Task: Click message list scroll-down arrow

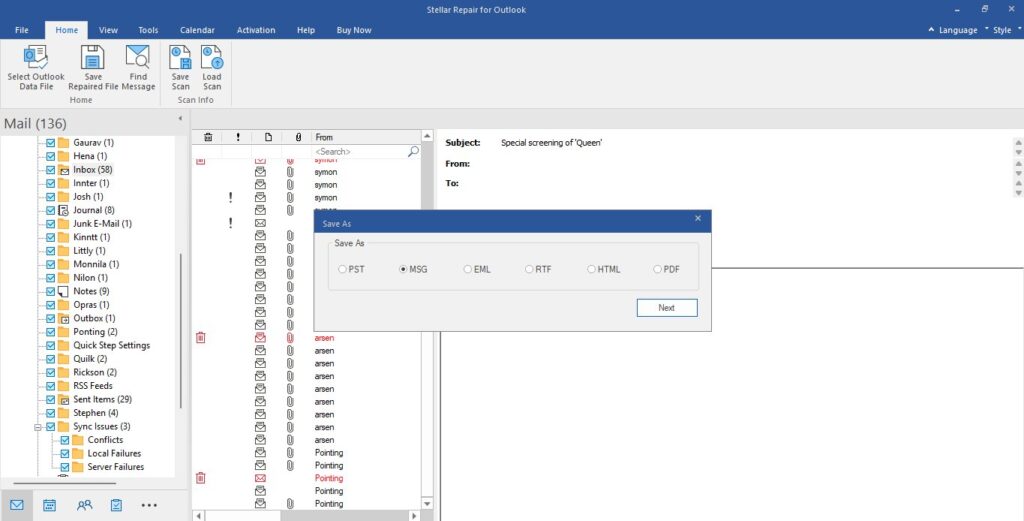Action: point(427,504)
